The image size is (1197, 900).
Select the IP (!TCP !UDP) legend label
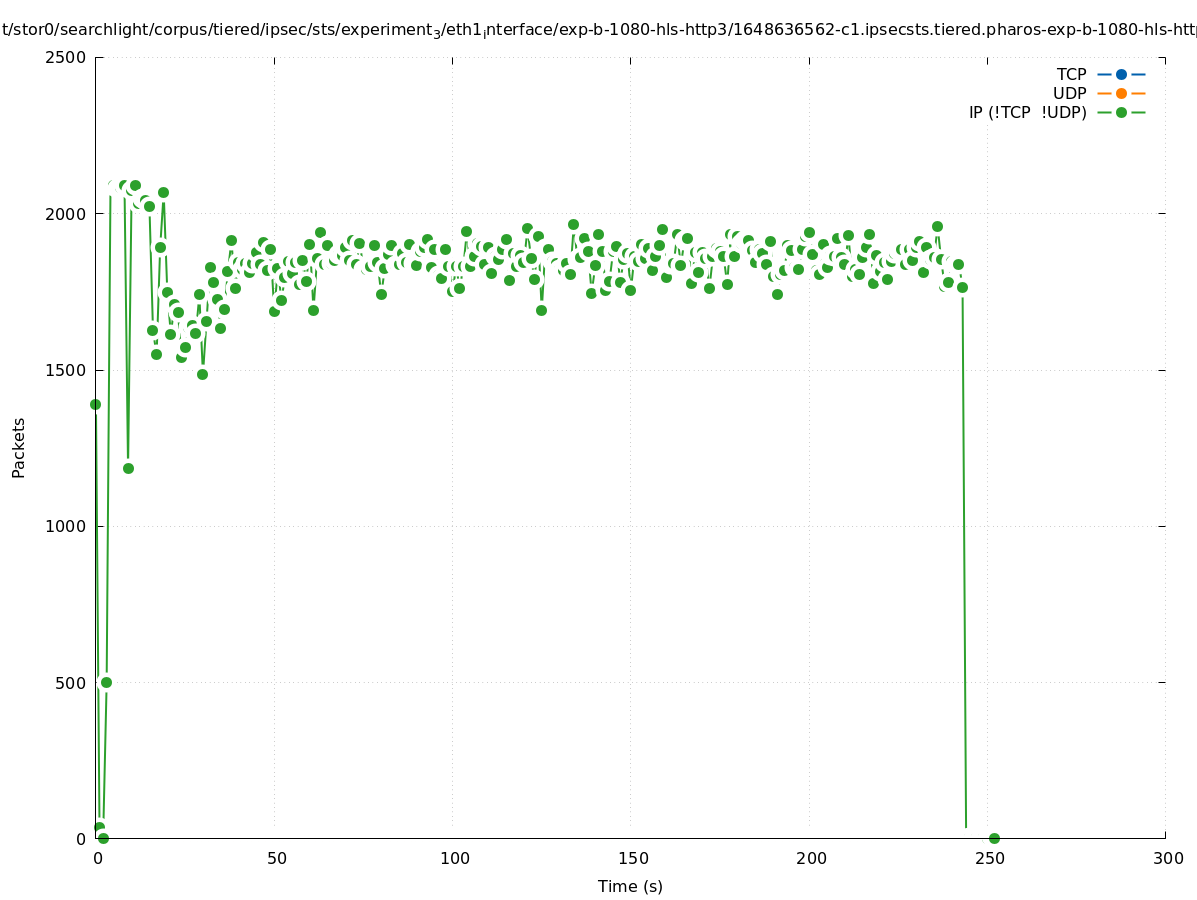[1027, 112]
